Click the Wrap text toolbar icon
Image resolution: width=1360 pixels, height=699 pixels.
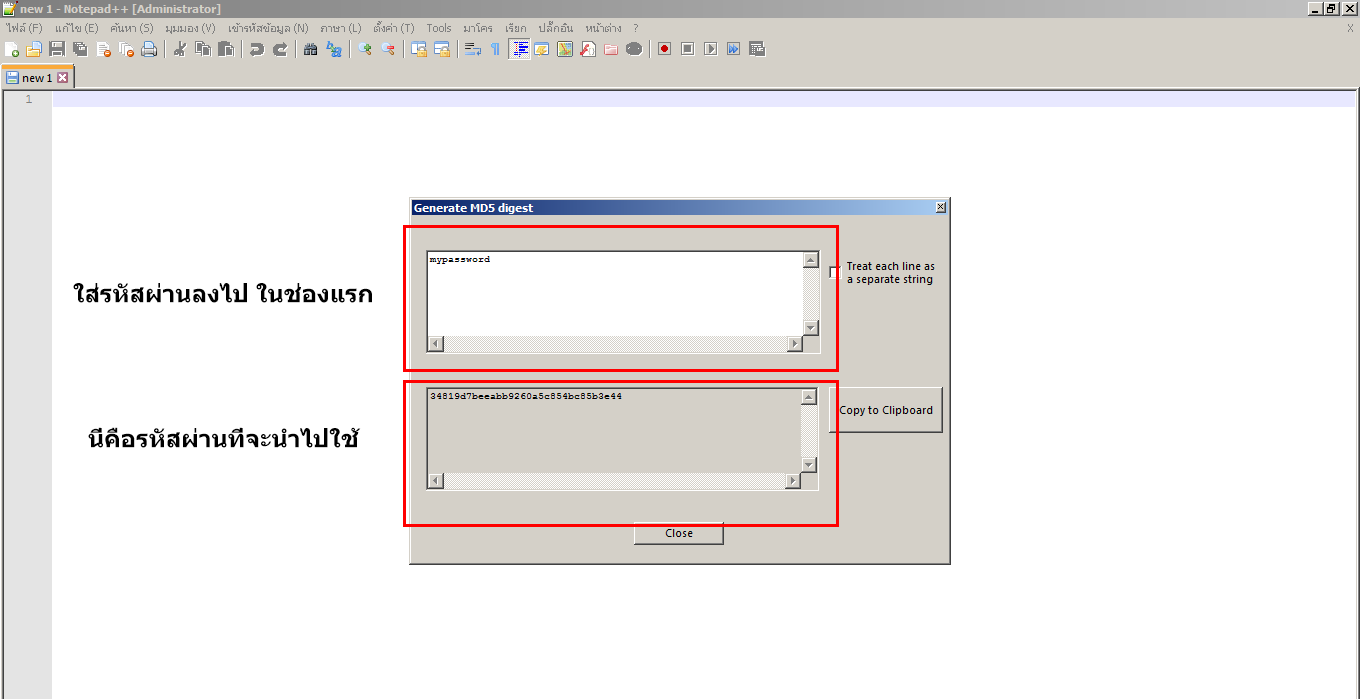(x=472, y=49)
